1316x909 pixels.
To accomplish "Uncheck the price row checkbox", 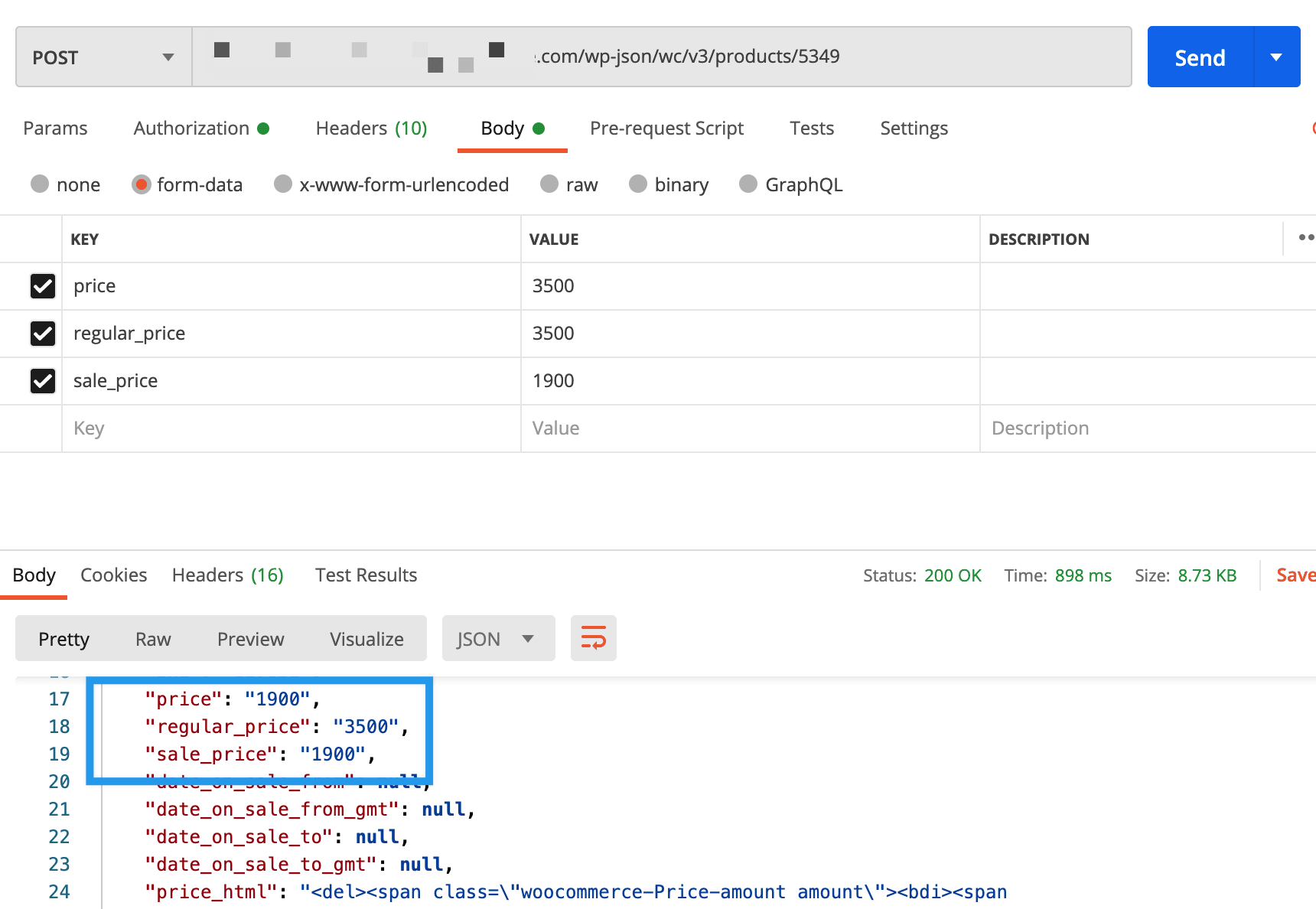I will point(43,286).
